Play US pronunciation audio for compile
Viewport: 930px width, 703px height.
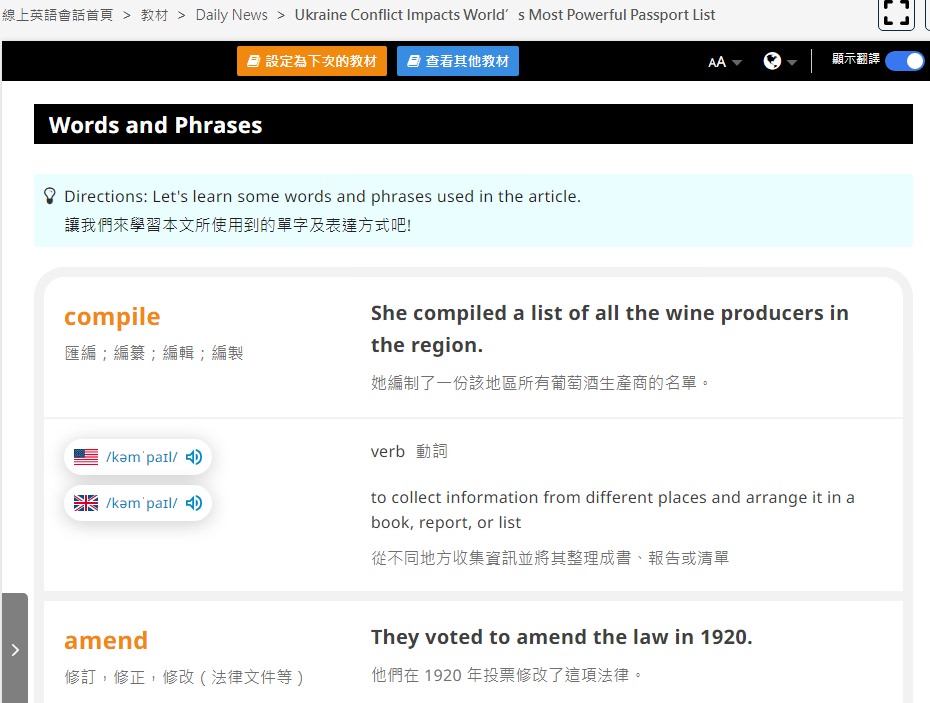[194, 457]
